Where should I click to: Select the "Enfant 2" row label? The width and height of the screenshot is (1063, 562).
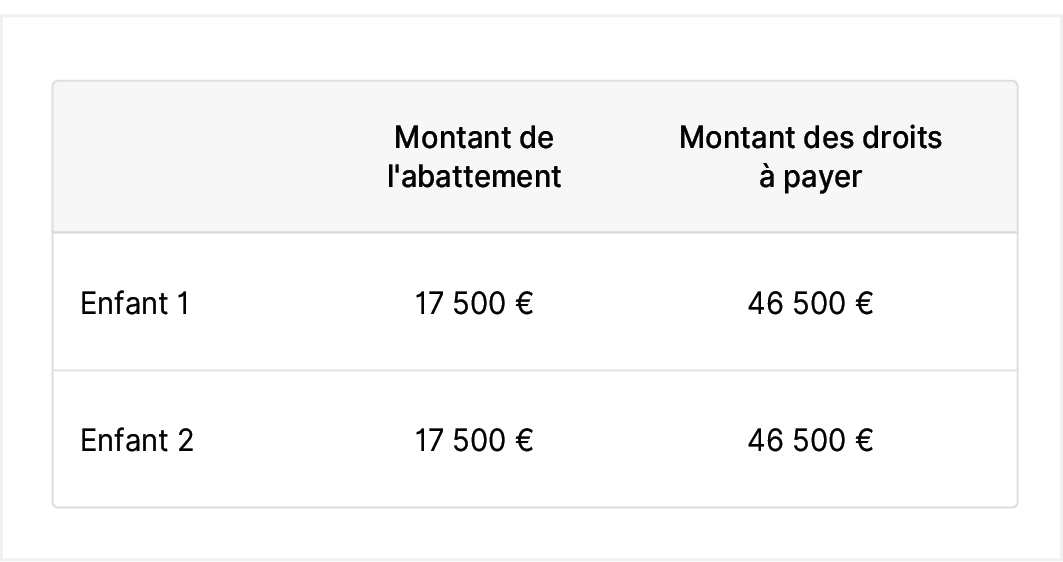click(137, 440)
